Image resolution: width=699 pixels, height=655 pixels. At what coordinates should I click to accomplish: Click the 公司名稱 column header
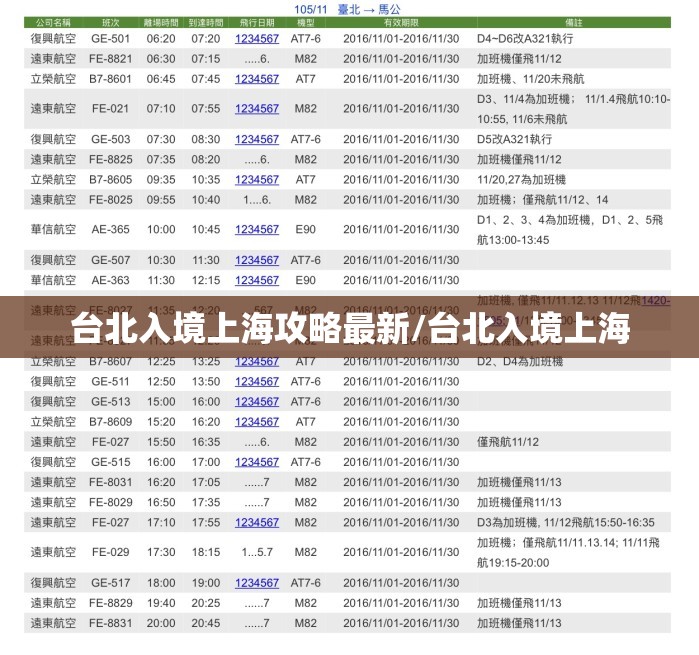point(53,23)
